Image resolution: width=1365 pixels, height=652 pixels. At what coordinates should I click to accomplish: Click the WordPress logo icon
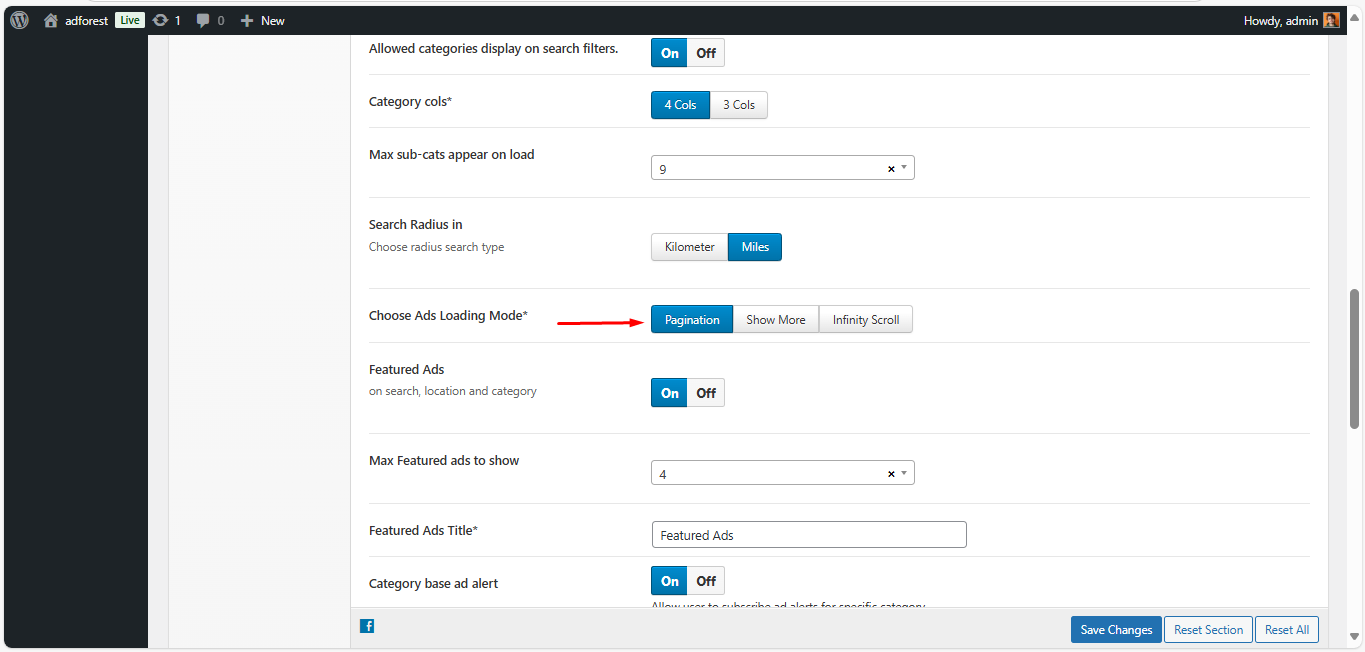(x=19, y=20)
